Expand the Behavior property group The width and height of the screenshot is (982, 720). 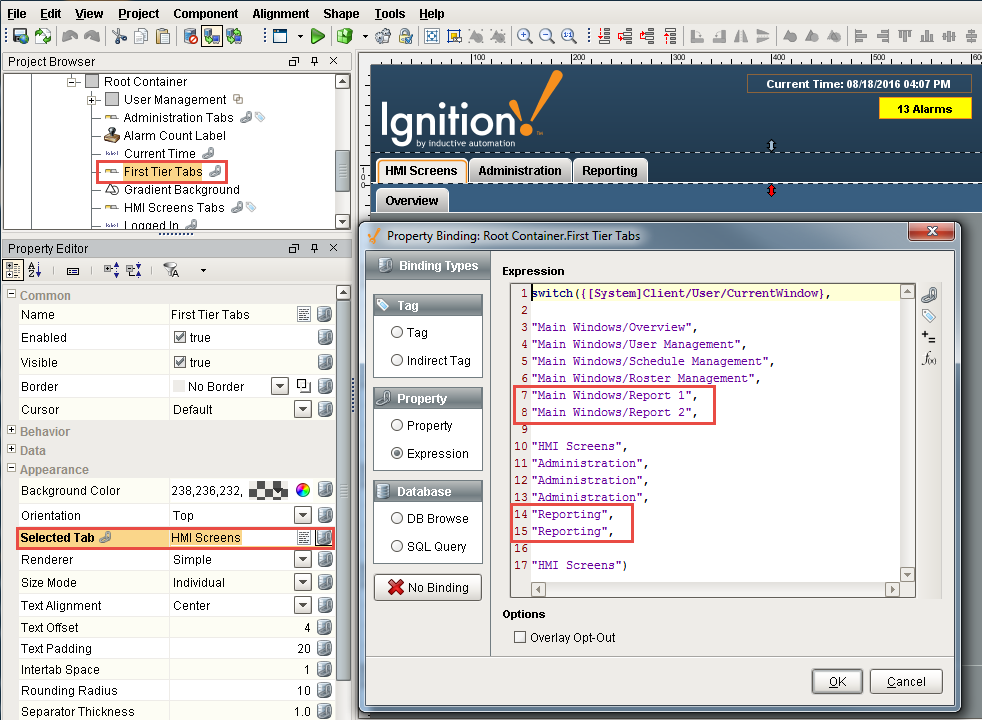(12, 432)
